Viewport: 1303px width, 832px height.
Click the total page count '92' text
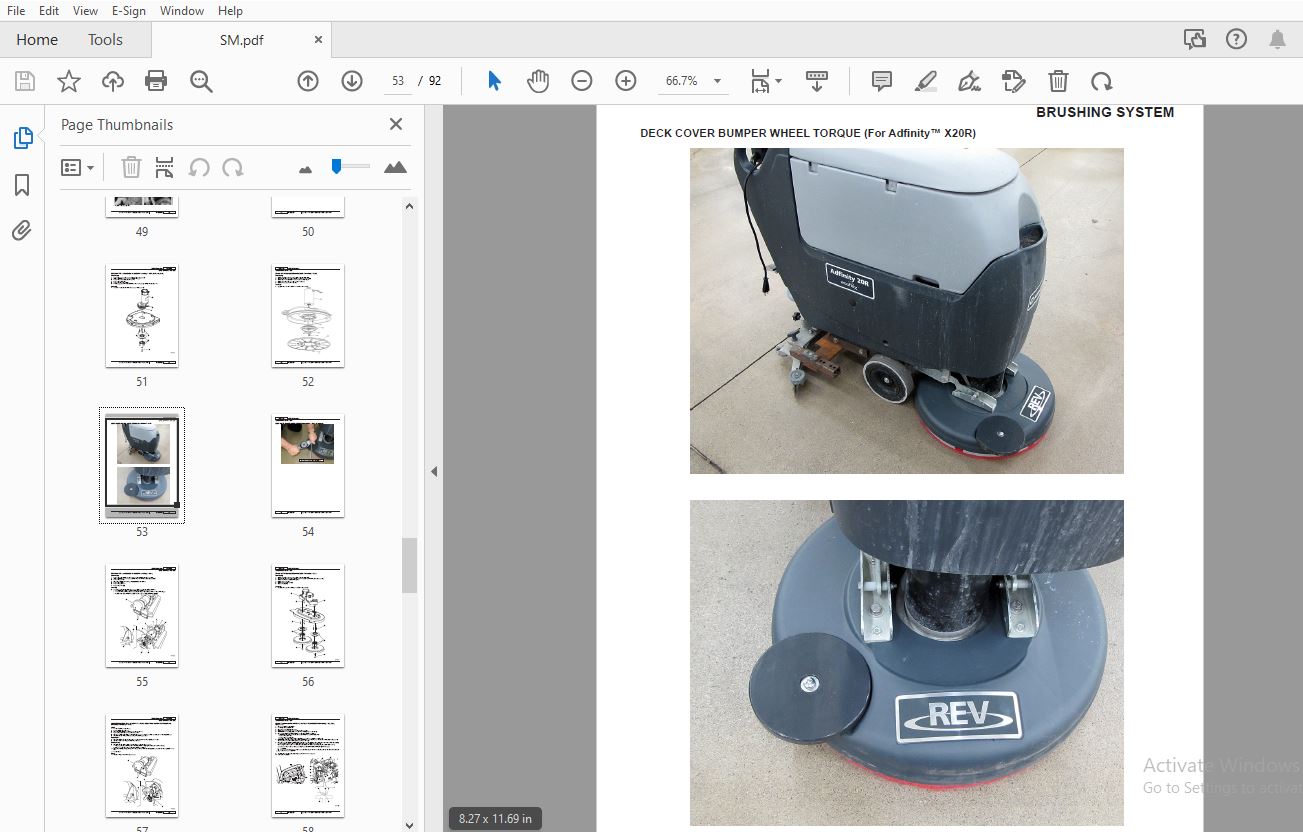(x=435, y=82)
